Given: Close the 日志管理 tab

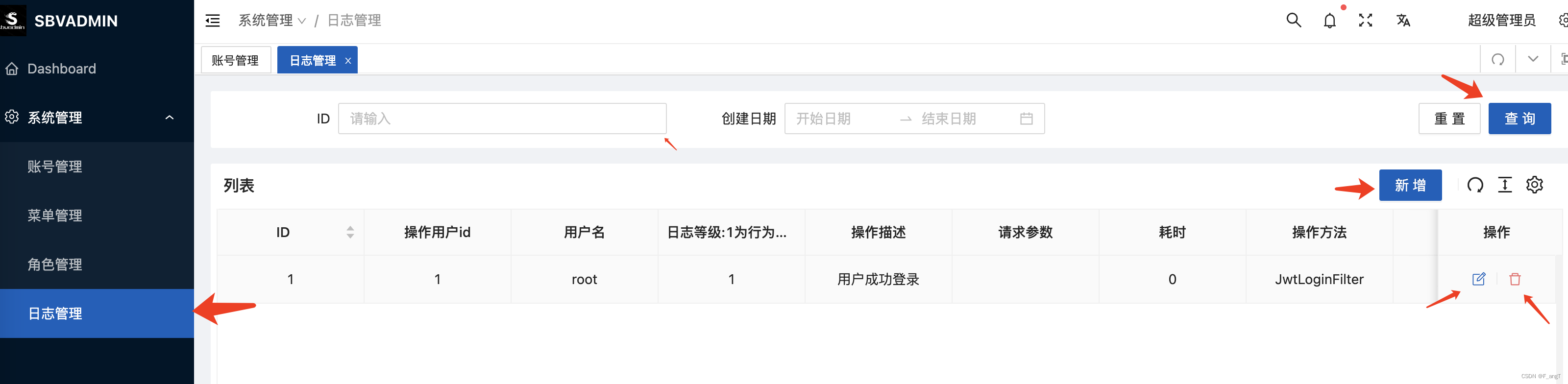Looking at the screenshot, I should click(348, 61).
